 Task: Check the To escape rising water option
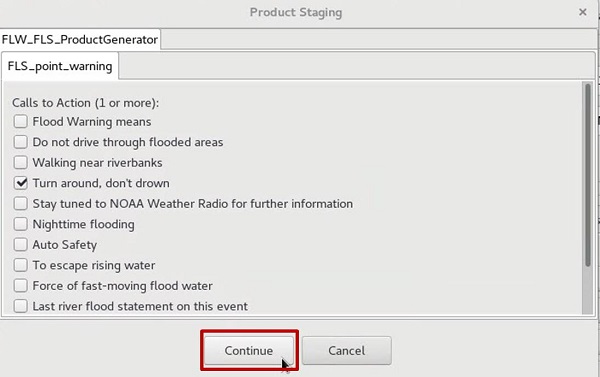coord(21,265)
